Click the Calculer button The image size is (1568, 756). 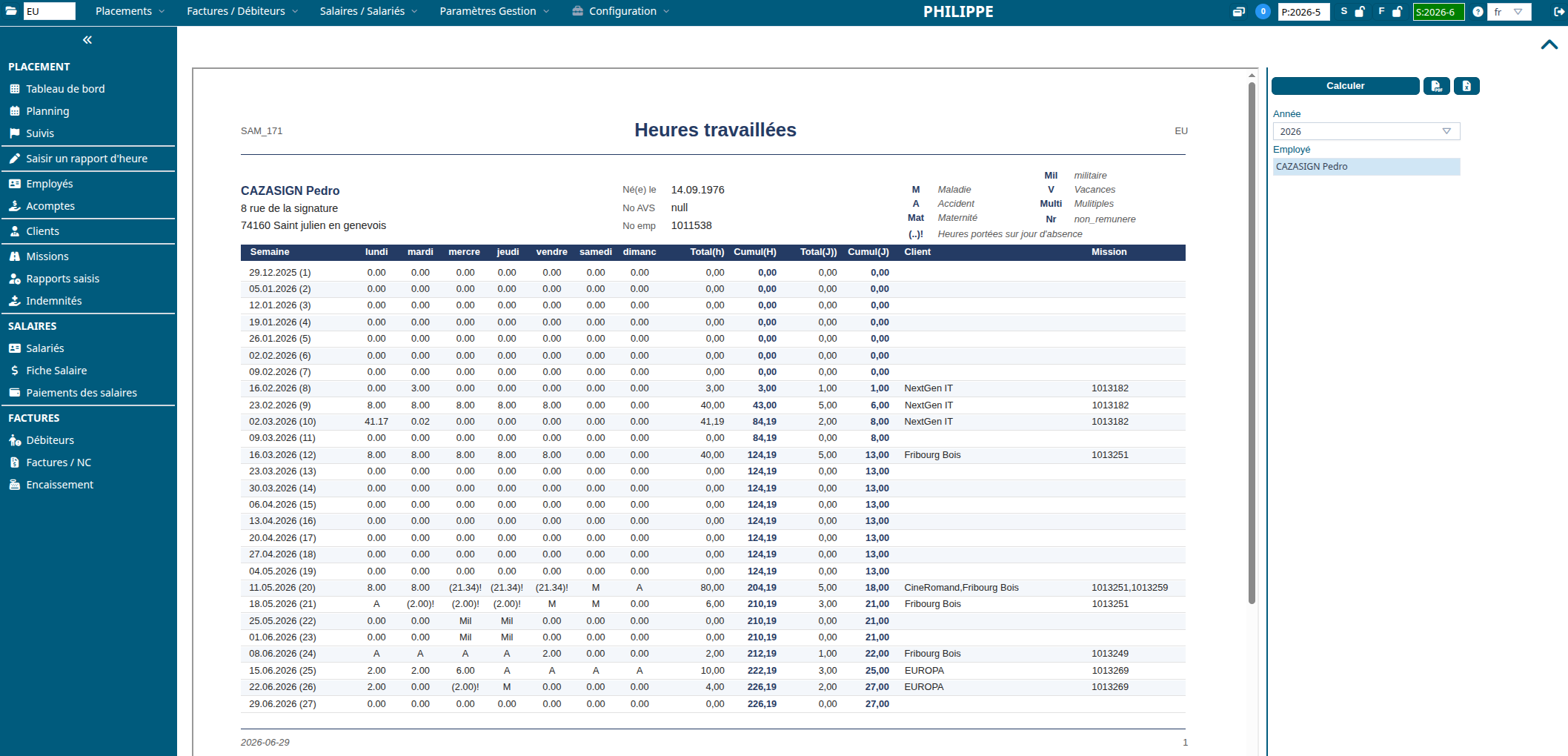(x=1345, y=86)
